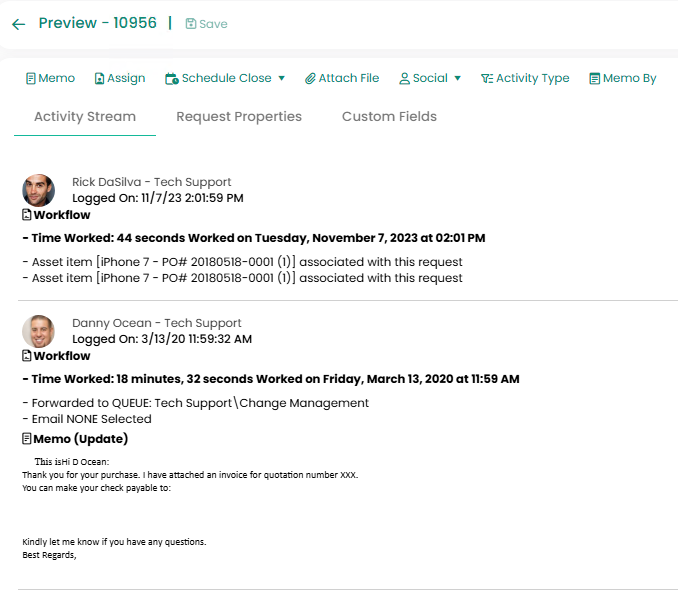Click Rick DaSilva's profile photo
678x594 pixels.
tap(39, 190)
